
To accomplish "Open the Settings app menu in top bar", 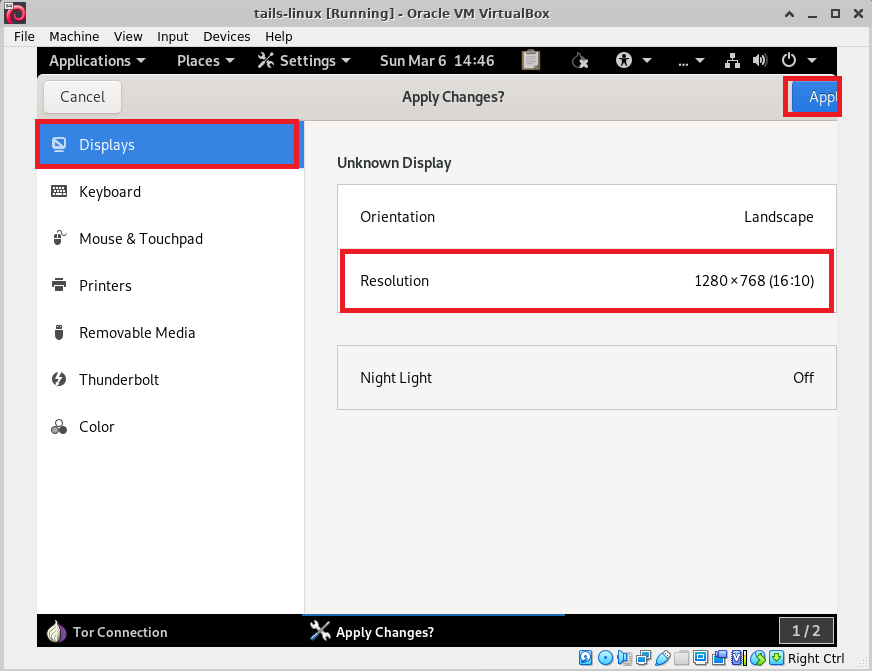I will click(304, 61).
